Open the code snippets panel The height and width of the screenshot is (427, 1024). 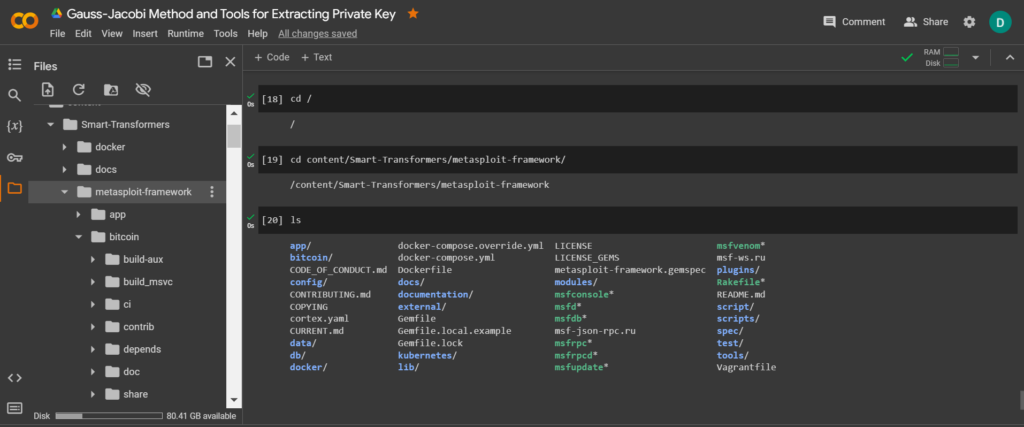coord(14,377)
